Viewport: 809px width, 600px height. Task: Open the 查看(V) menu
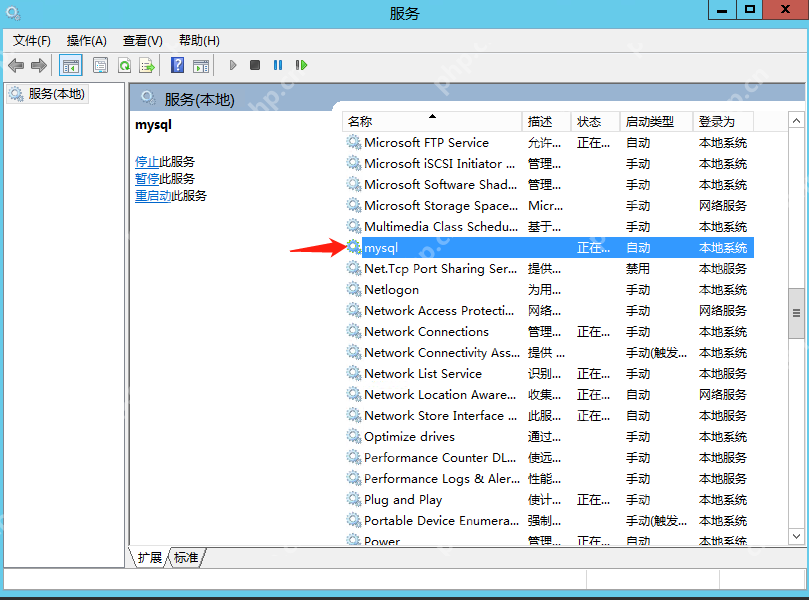143,40
